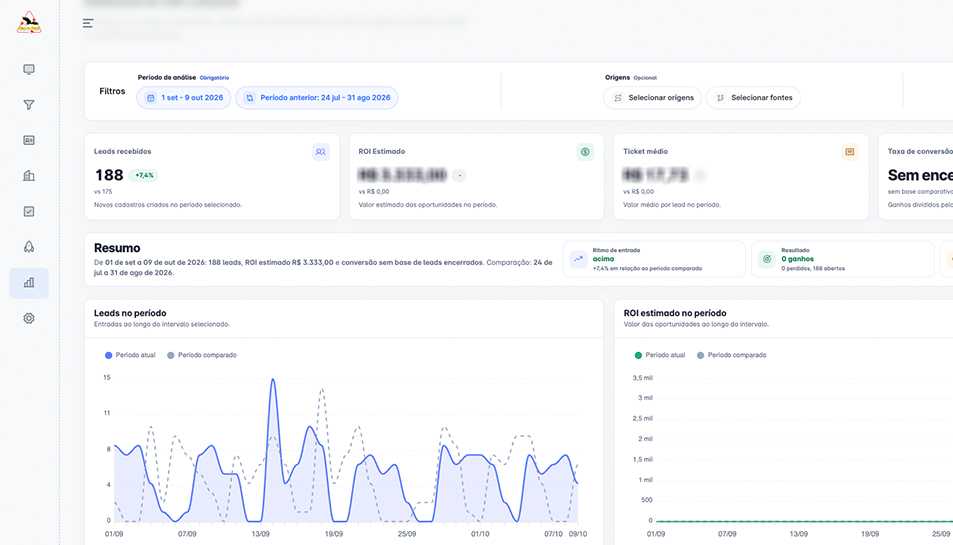953x545 pixels.
Task: Click the Ticket médio card title
Action: [x=645, y=151]
